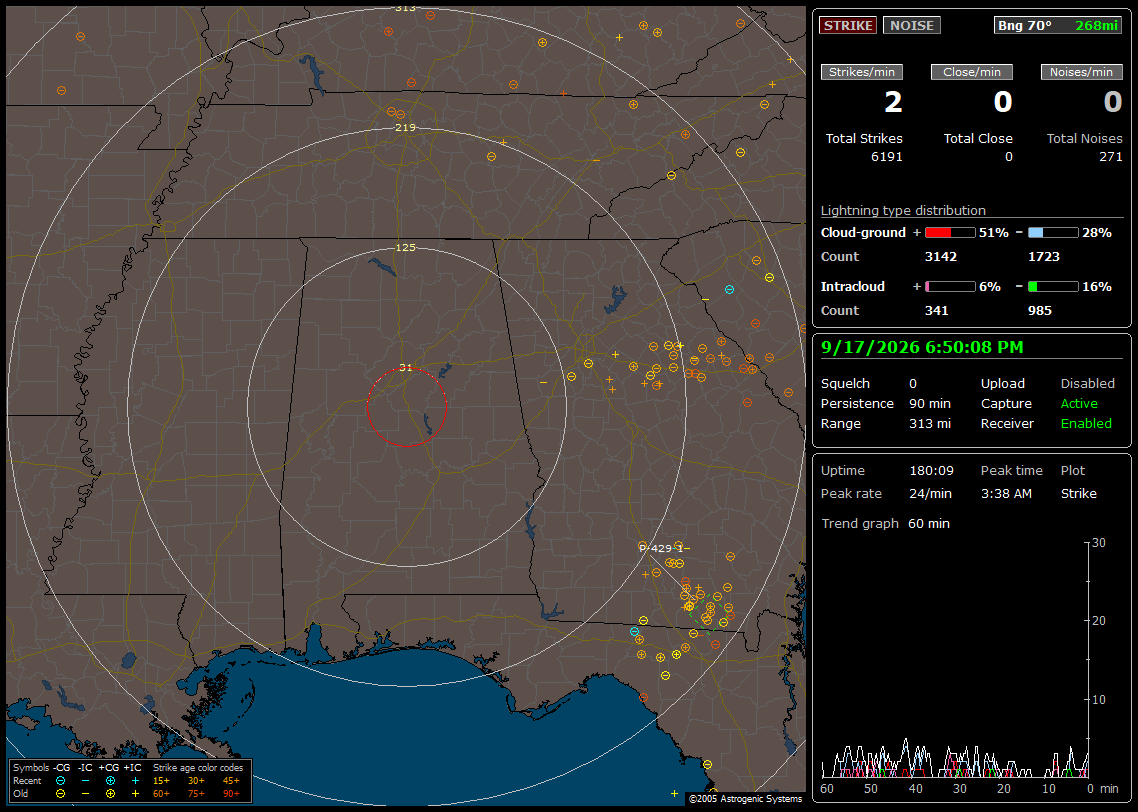
Task: Change the Trend graph 60 min period
Action: (929, 523)
